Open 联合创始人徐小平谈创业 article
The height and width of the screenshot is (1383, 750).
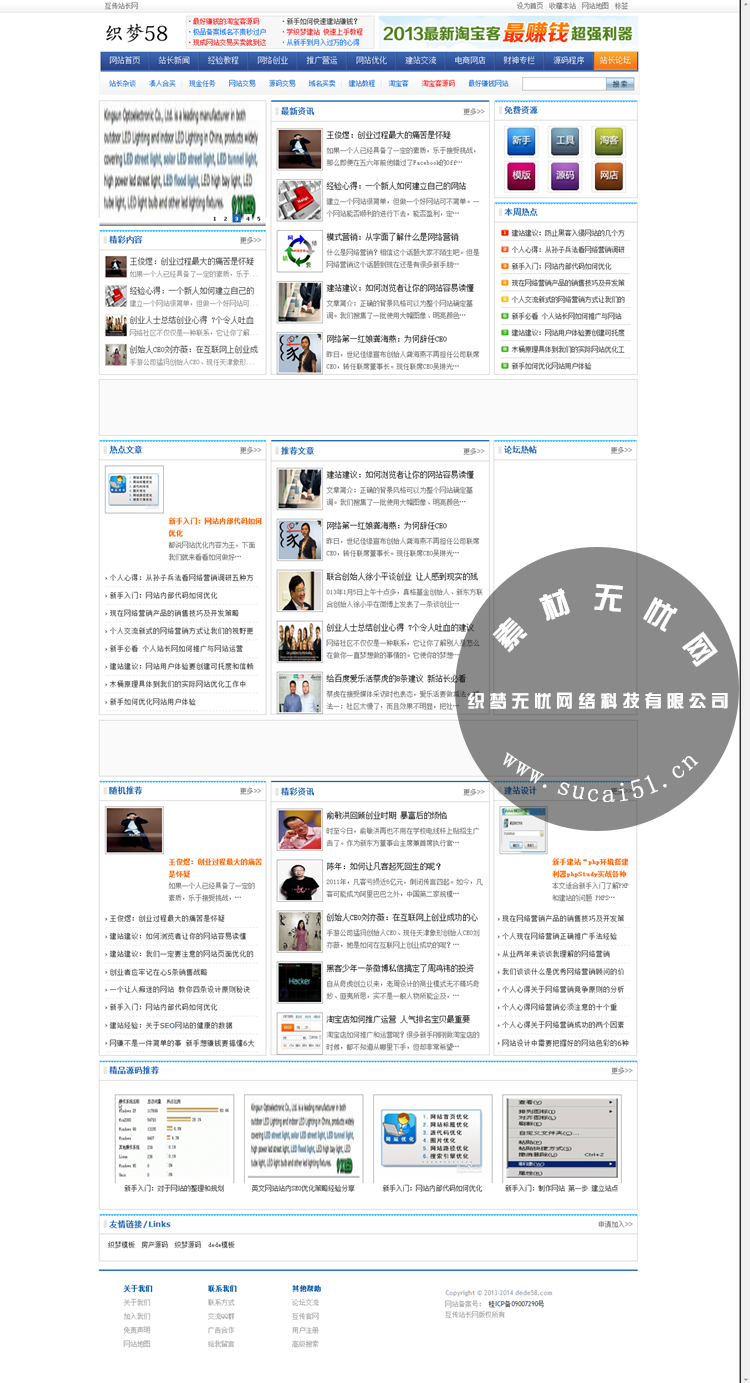(402, 577)
